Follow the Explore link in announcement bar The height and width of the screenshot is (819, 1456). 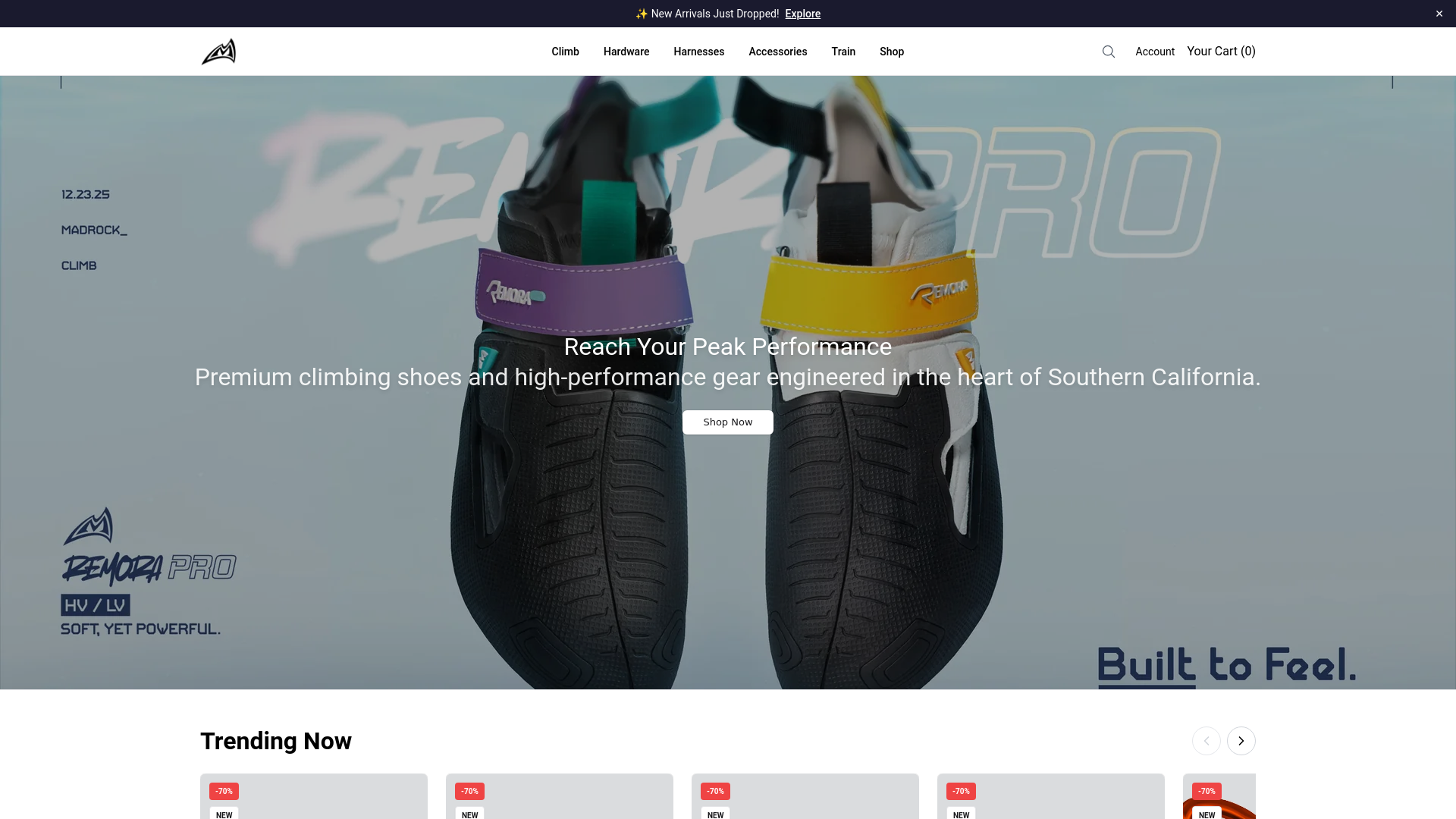(802, 14)
